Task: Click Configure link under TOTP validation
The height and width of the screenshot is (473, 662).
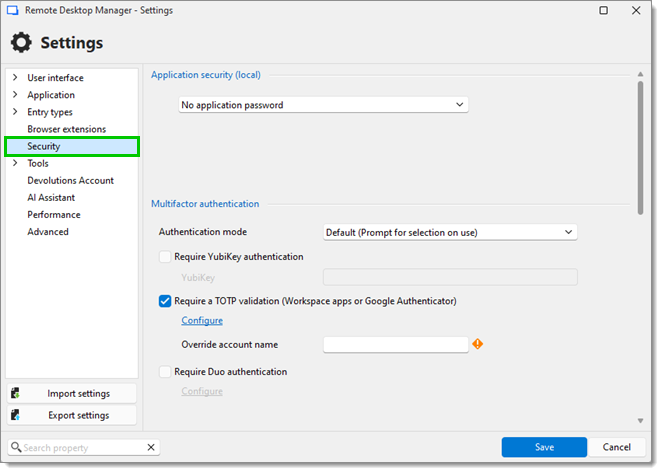Action: (202, 321)
